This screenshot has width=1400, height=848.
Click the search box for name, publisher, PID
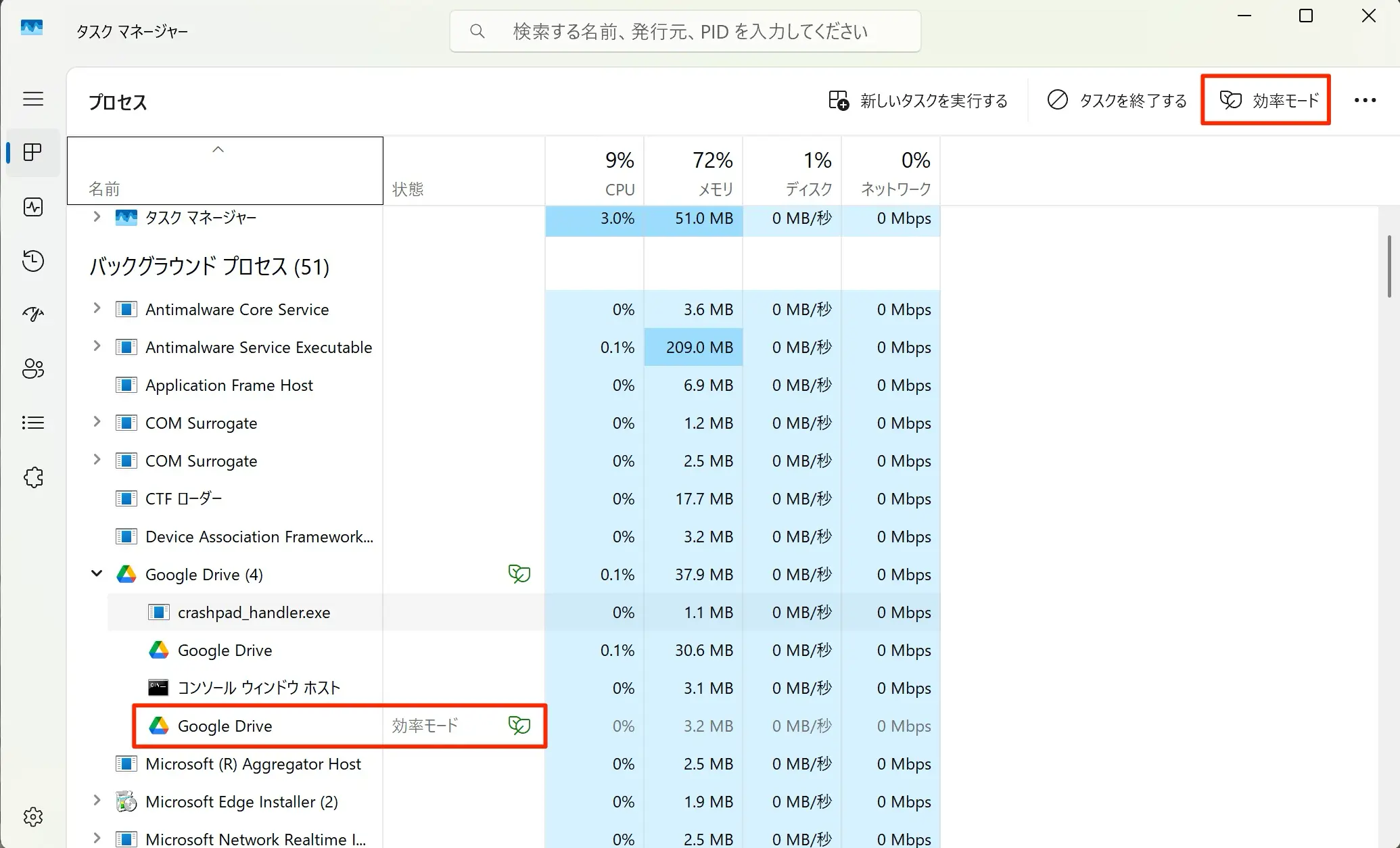click(x=685, y=31)
